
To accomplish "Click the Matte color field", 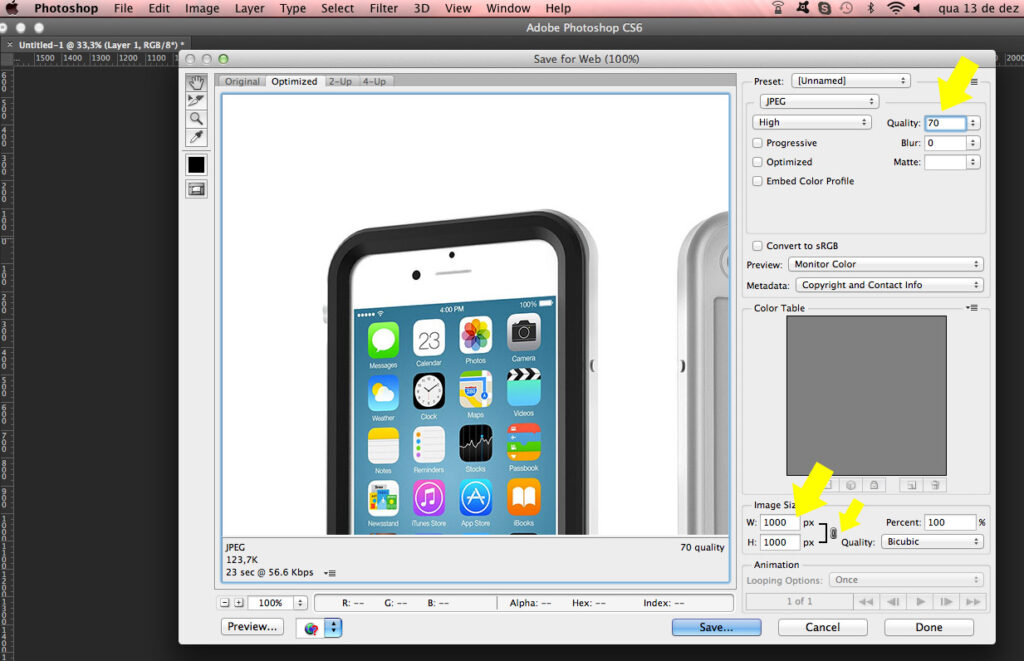I will (x=945, y=162).
